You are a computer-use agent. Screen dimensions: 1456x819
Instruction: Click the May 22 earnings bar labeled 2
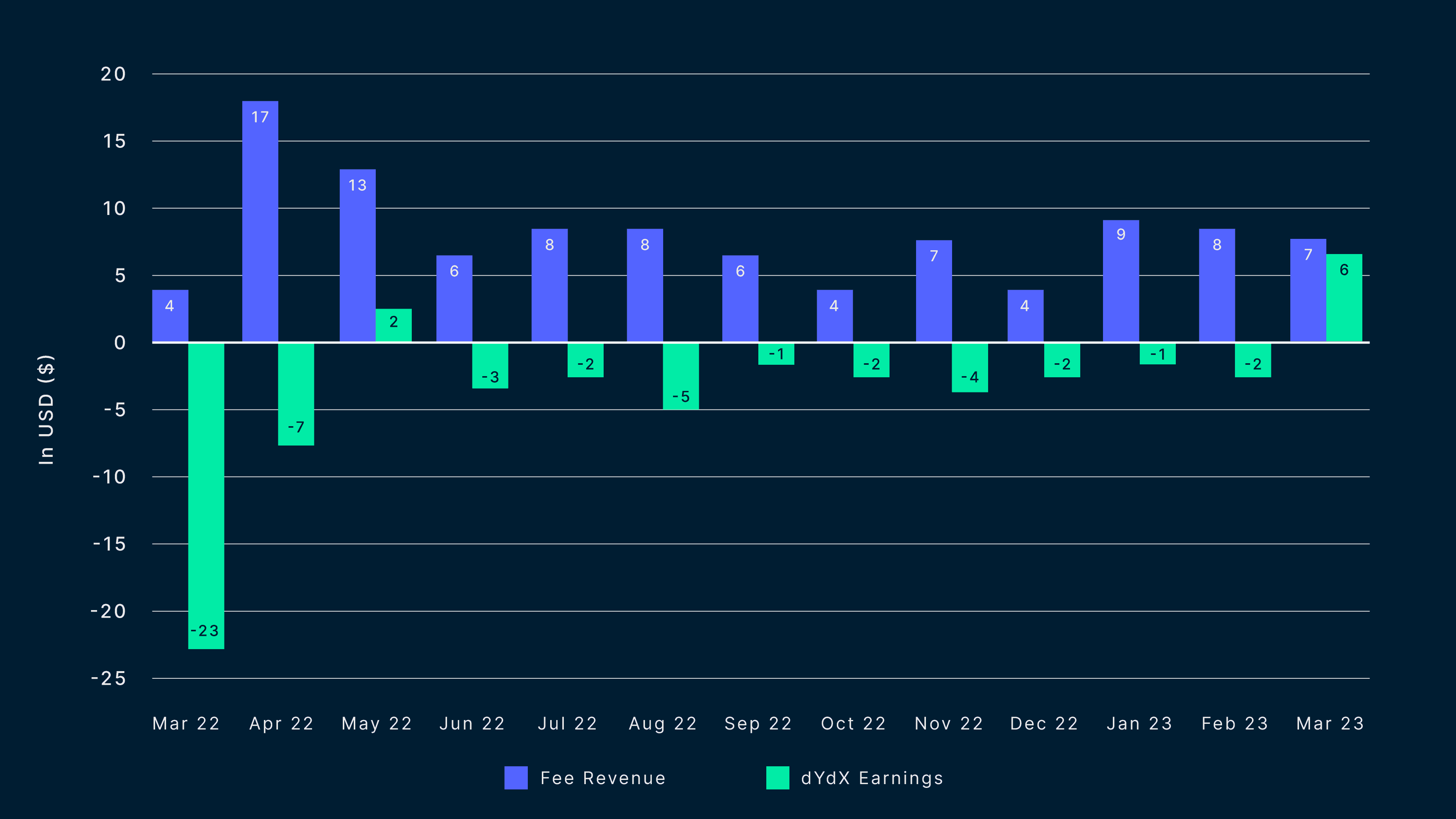[394, 325]
